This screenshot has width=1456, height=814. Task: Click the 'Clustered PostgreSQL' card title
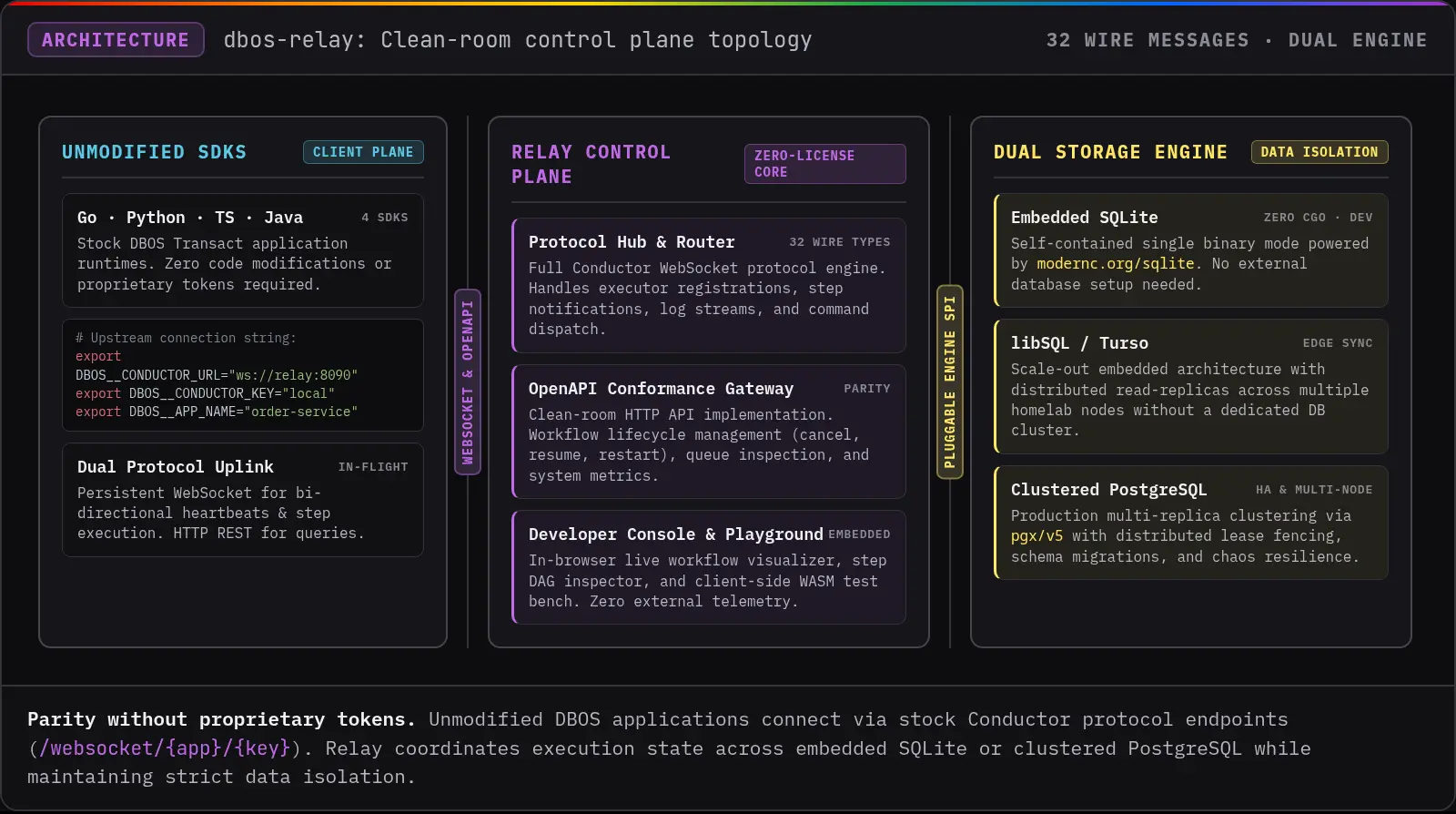[x=1109, y=490]
